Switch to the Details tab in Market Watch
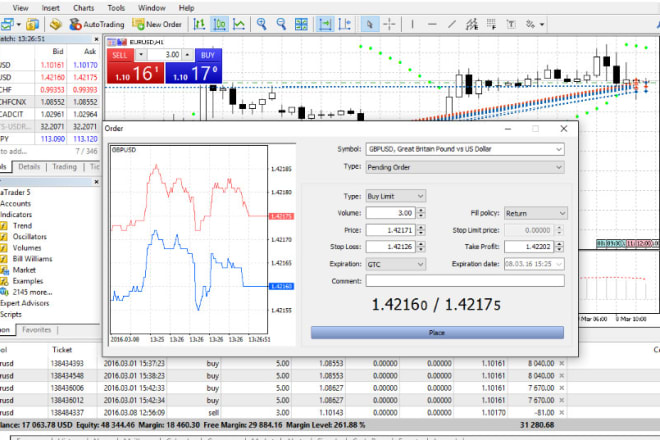Screen dimensions: 660x440 click(29, 167)
